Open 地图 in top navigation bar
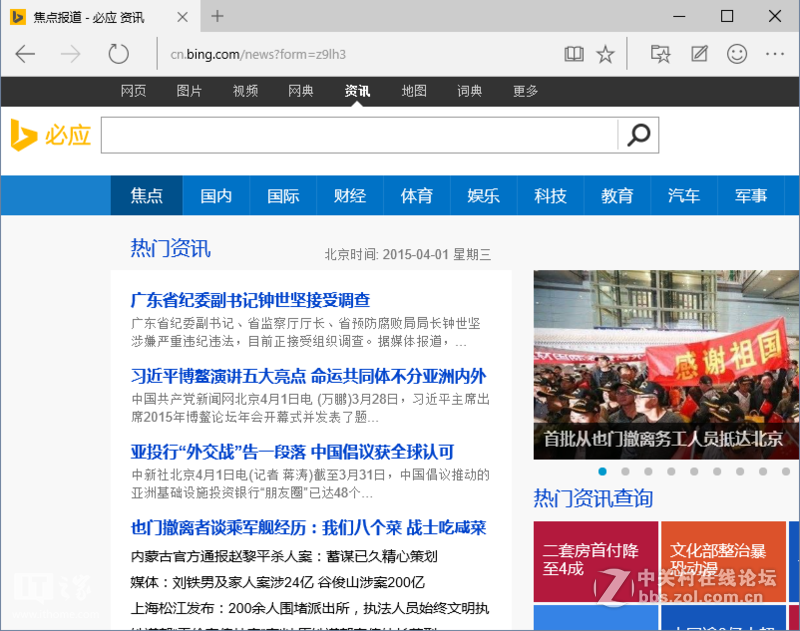 pos(414,91)
